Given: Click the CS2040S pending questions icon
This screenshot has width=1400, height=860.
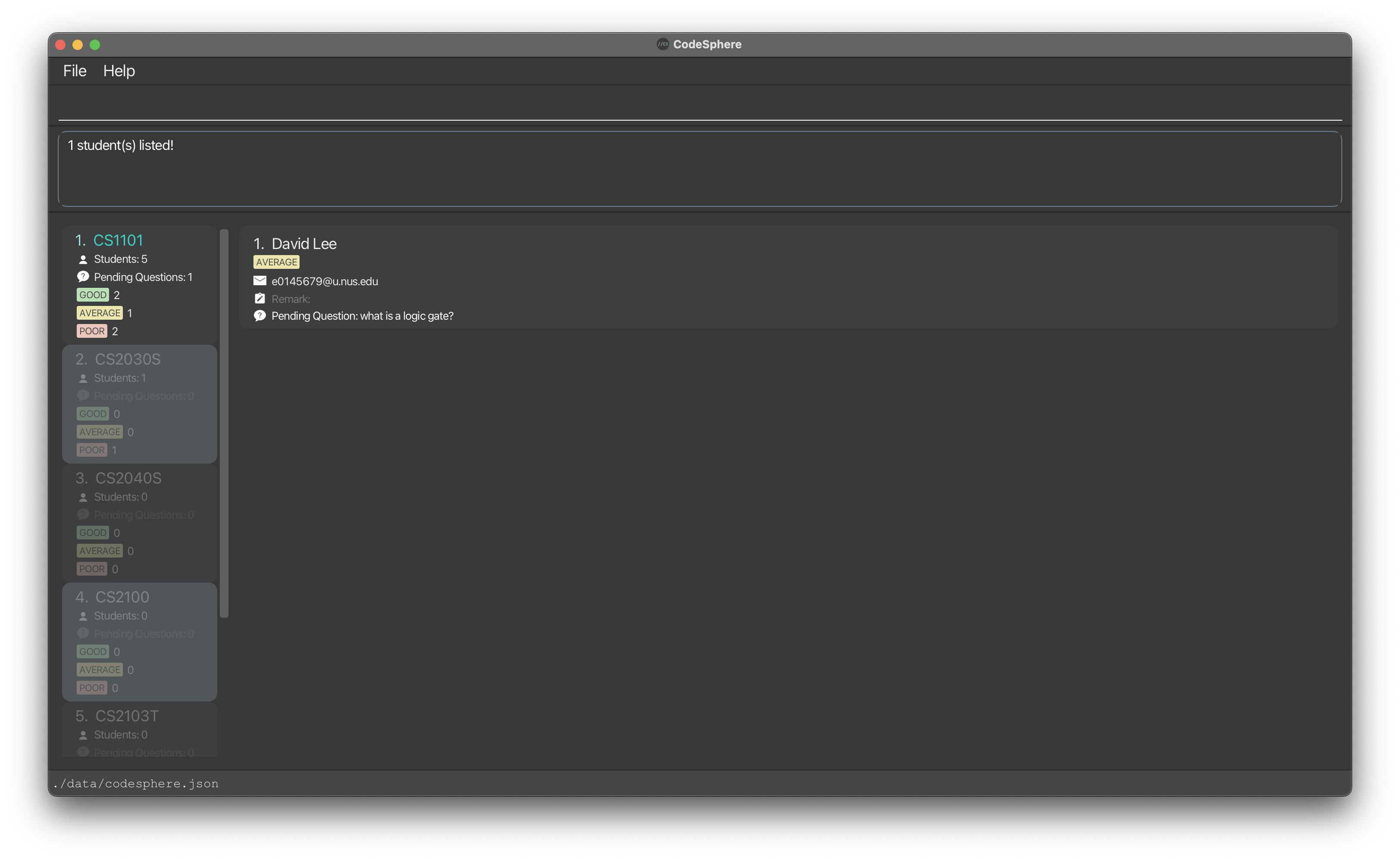Looking at the screenshot, I should coord(83,515).
